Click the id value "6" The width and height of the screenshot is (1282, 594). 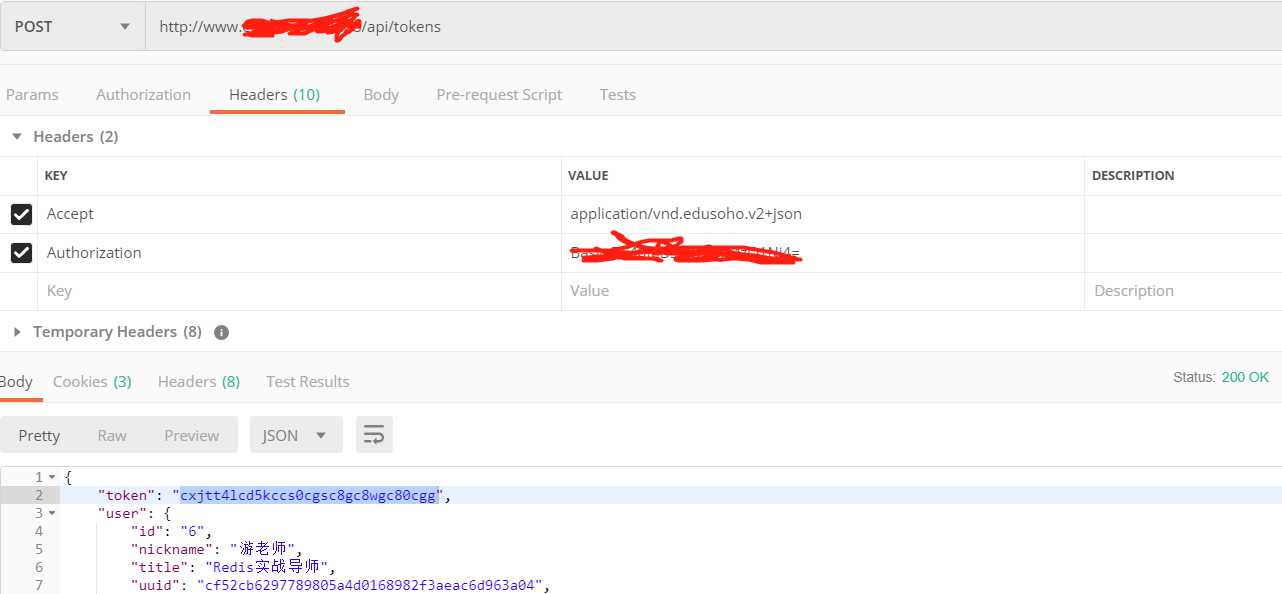[x=192, y=531]
